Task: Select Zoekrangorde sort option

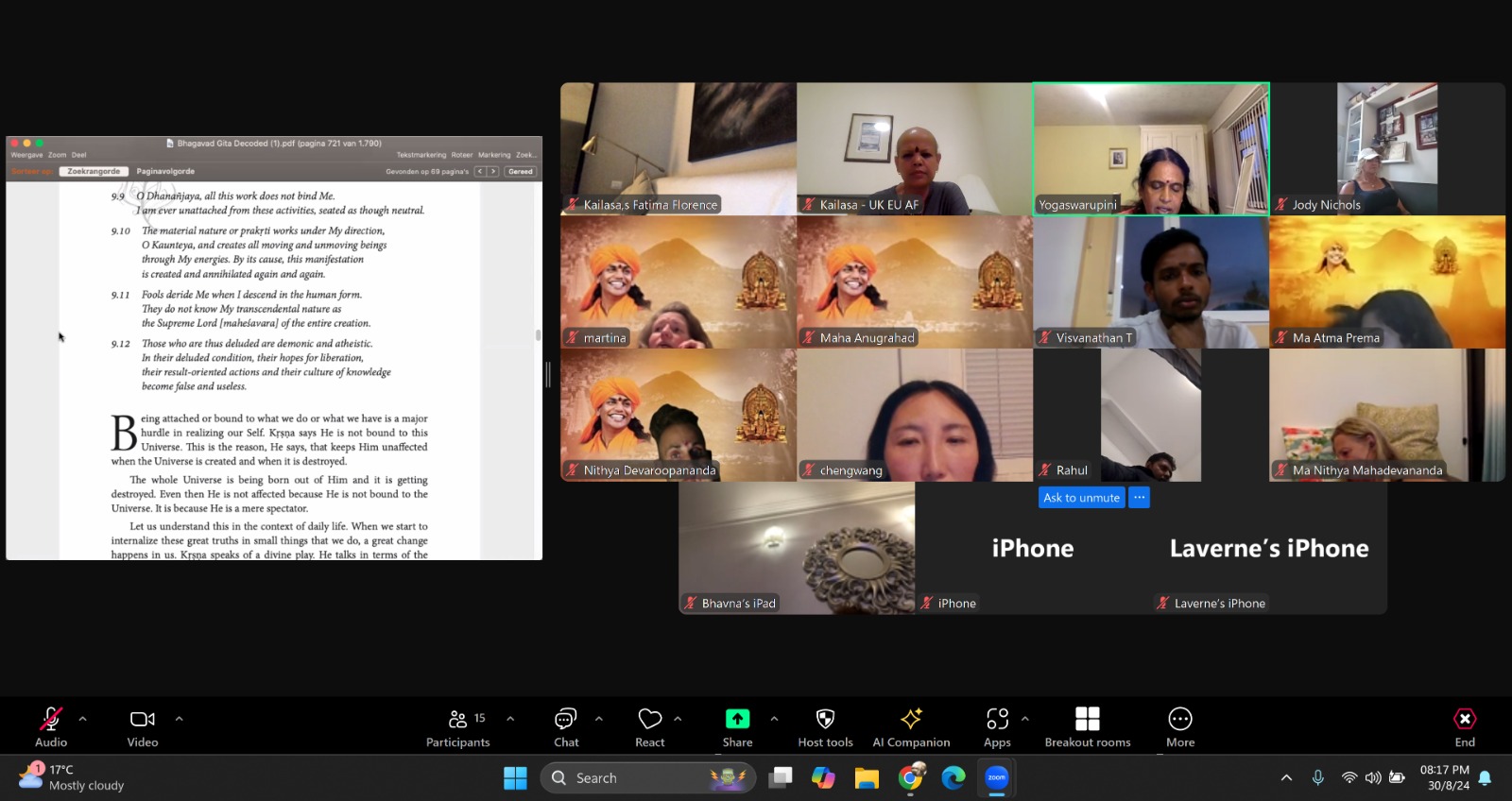Action: pos(94,172)
